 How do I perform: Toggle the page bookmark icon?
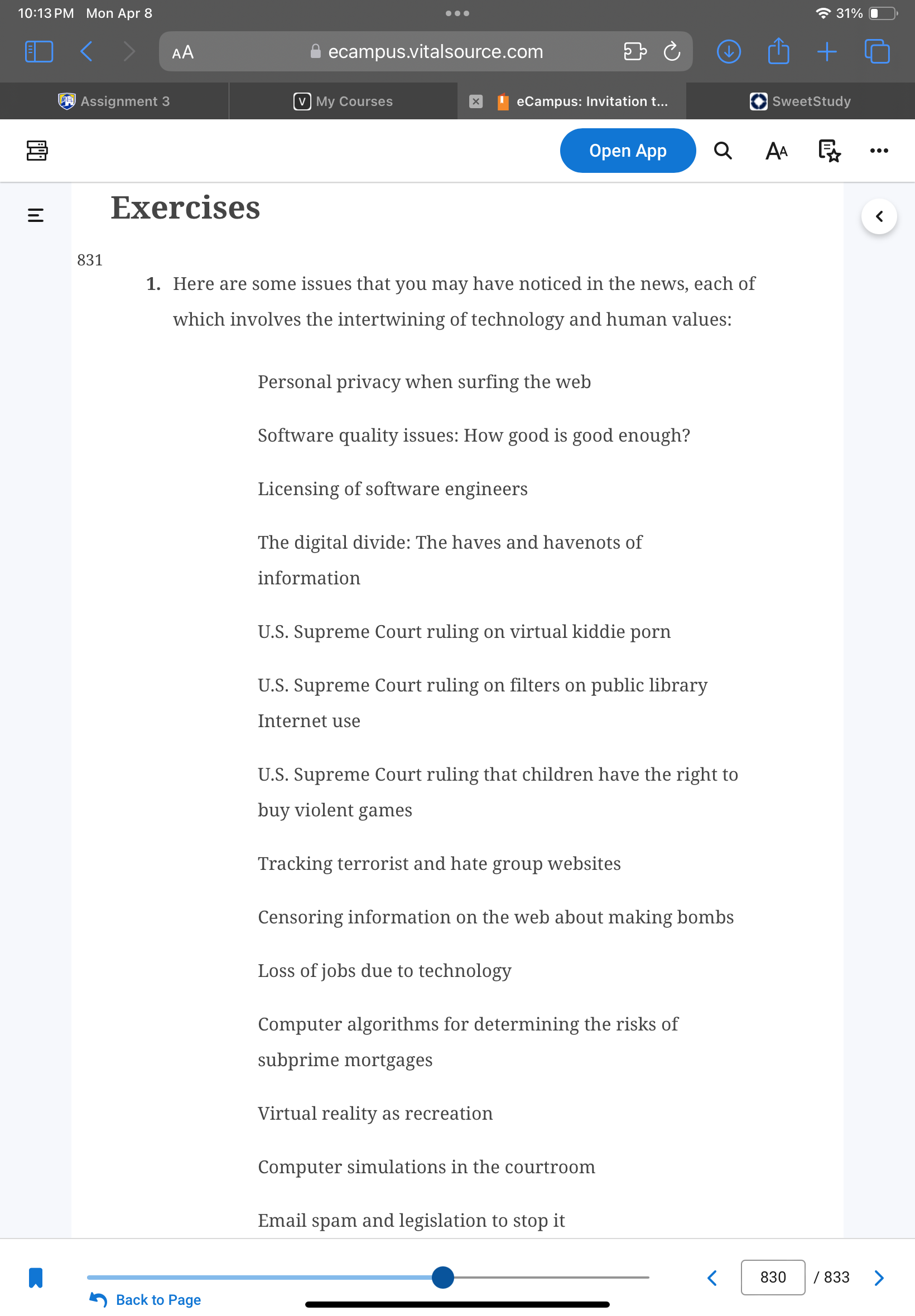pos(36,1277)
